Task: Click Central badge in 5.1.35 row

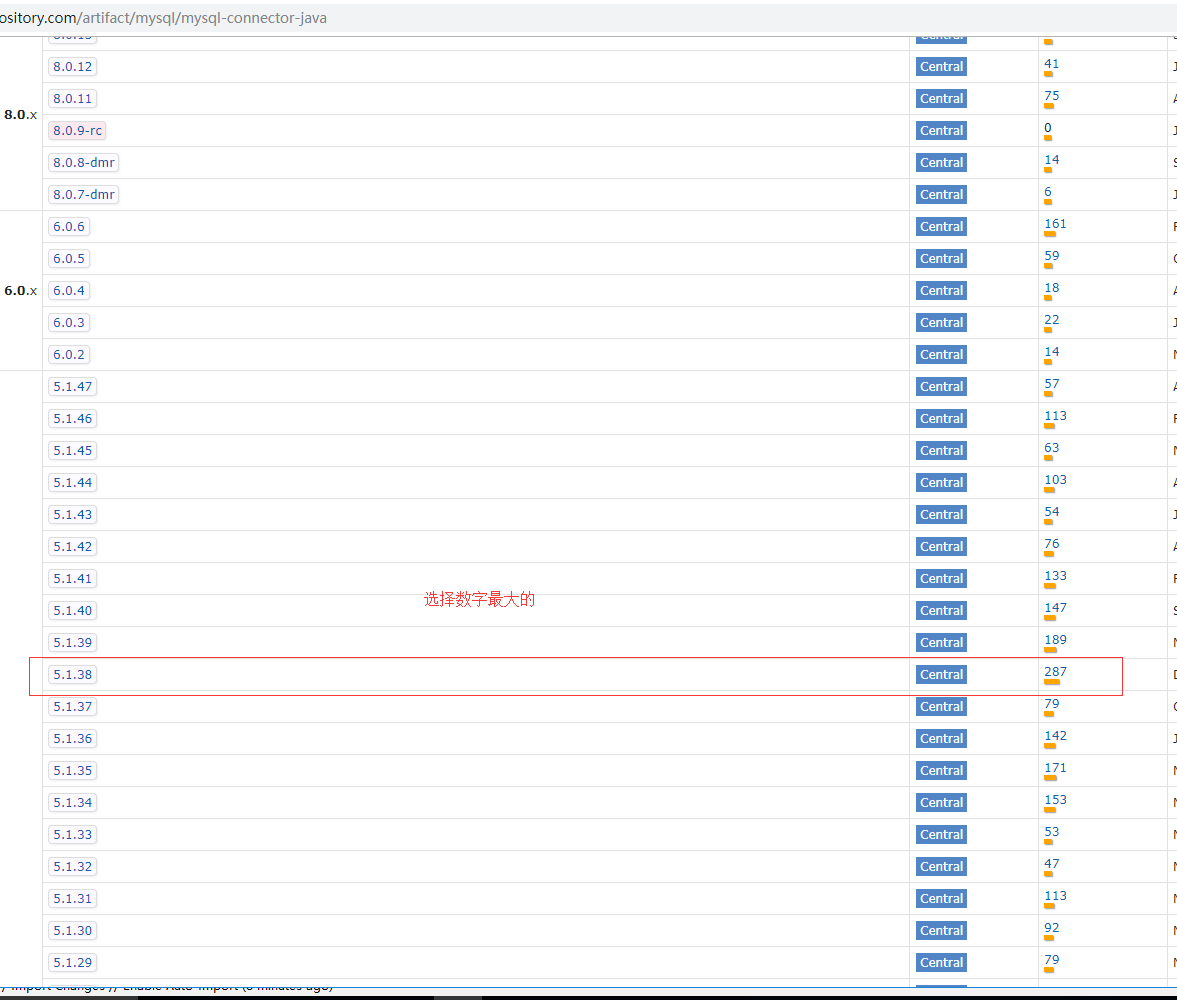Action: [941, 771]
